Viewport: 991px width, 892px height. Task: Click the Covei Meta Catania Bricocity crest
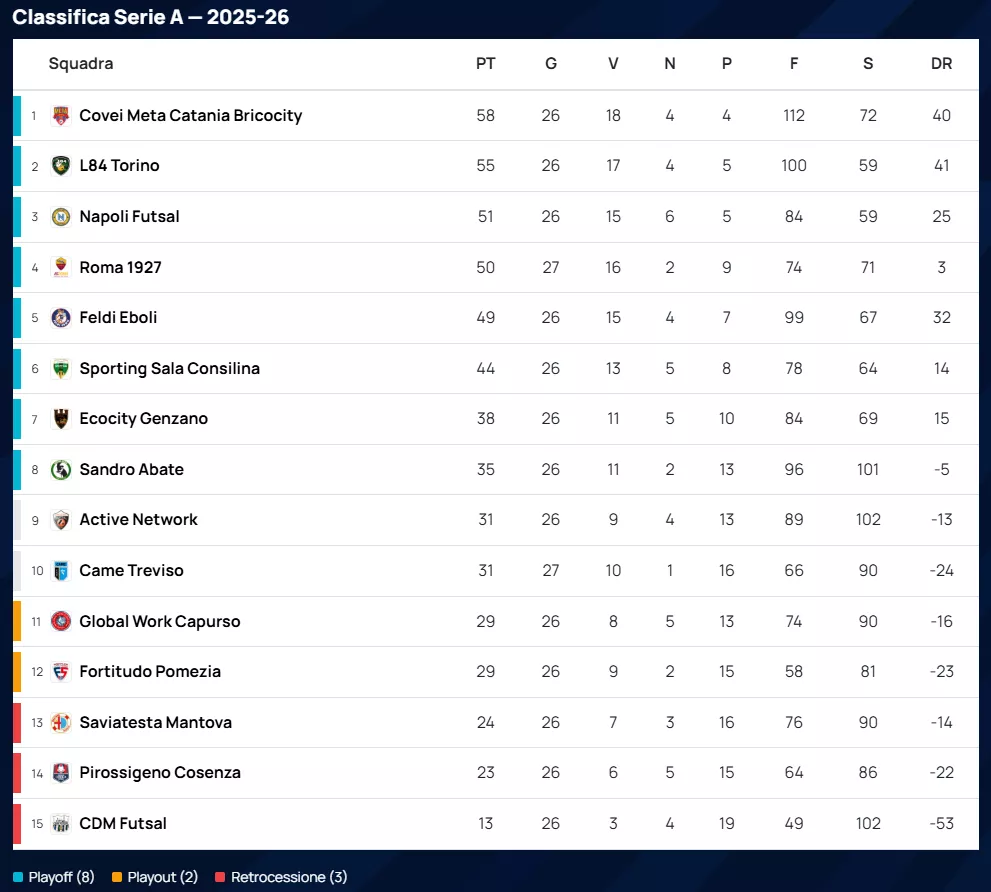tap(61, 115)
